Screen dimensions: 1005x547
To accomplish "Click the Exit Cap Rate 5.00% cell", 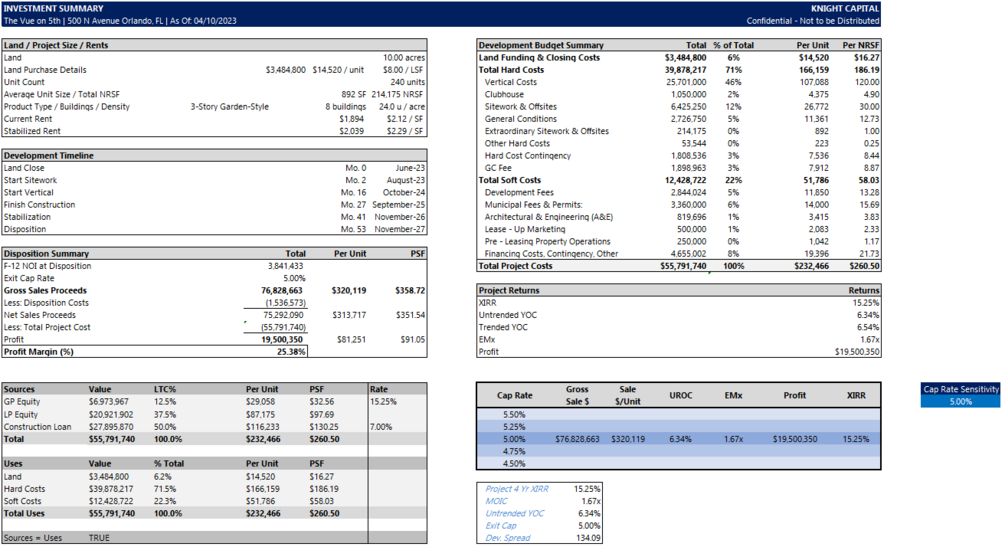I will [x=294, y=278].
